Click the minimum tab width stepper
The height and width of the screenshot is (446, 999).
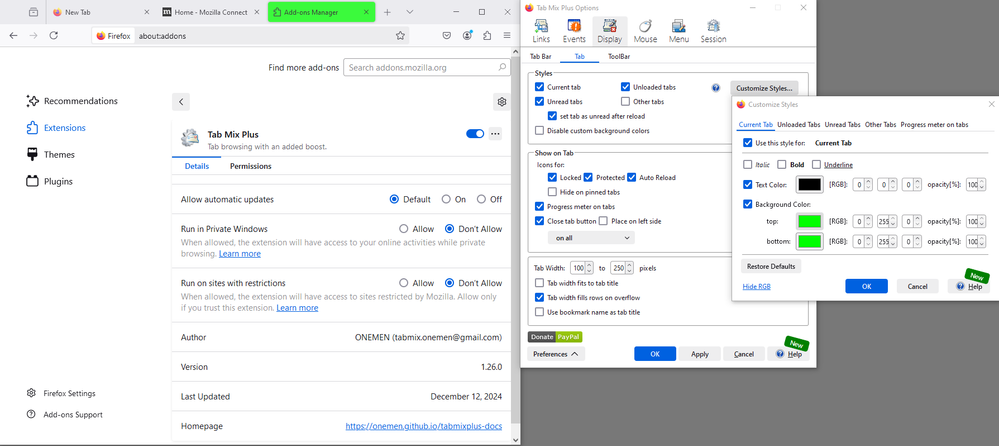589,268
